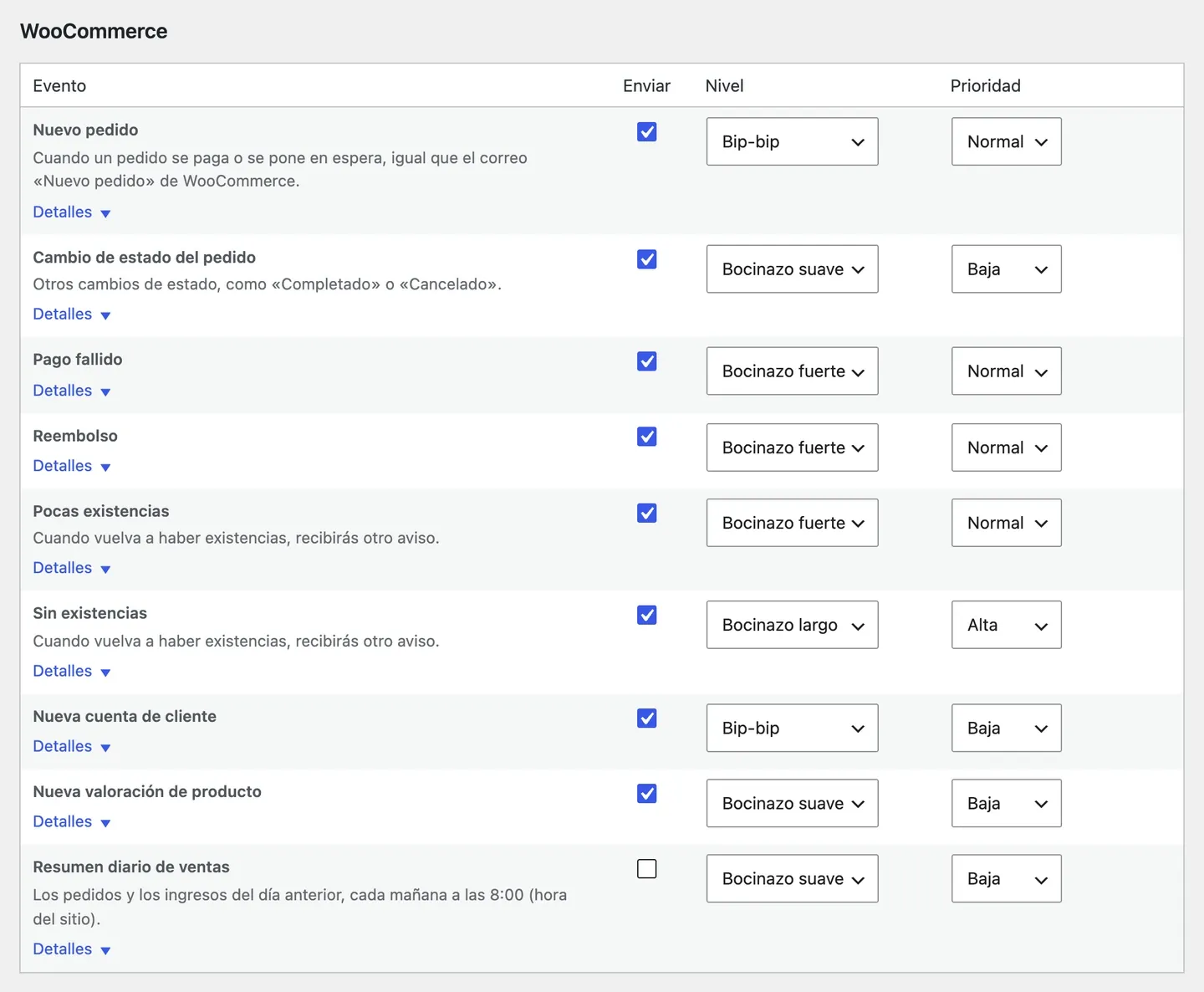Open Nivel dropdown for Nueva valoración de producto
Image resolution: width=1204 pixels, height=992 pixels.
point(792,803)
